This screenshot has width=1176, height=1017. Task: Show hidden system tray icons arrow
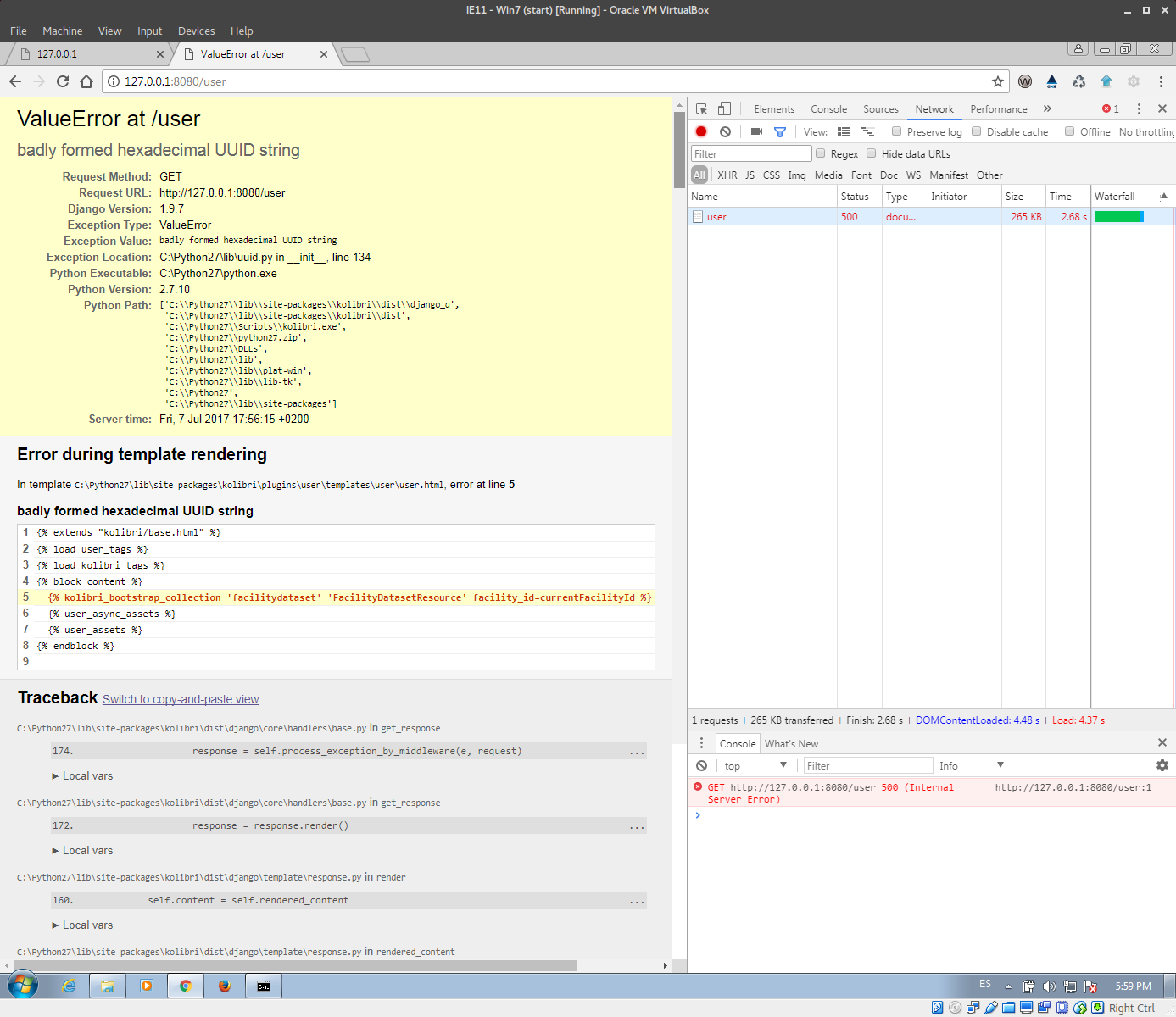1008,986
